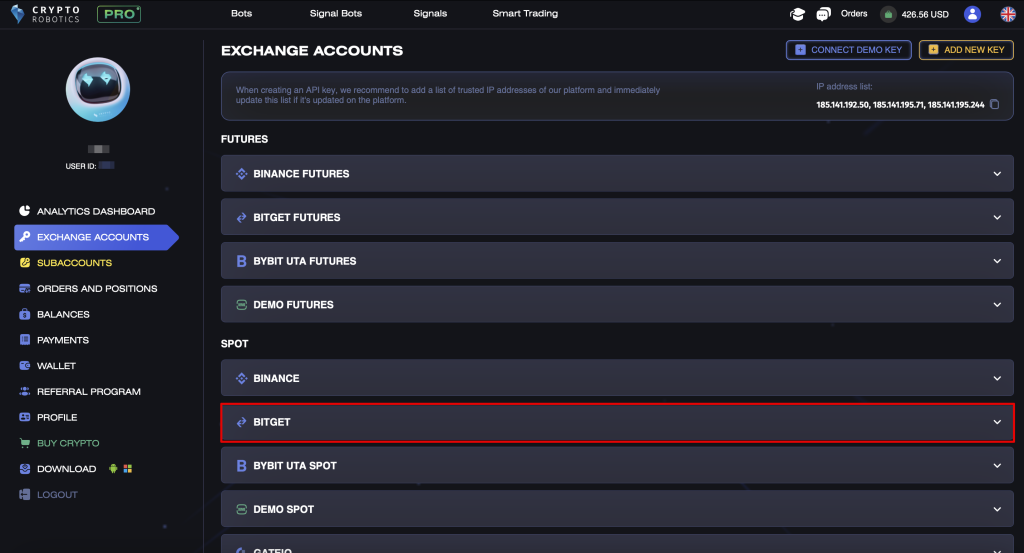Open the Bots menu
The height and width of the screenshot is (553, 1024).
(242, 13)
